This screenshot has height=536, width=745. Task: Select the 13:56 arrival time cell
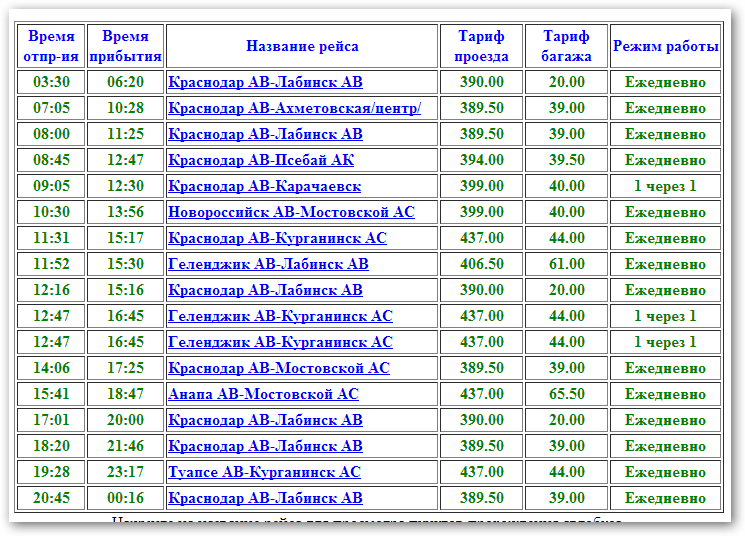pyautogui.click(x=125, y=212)
